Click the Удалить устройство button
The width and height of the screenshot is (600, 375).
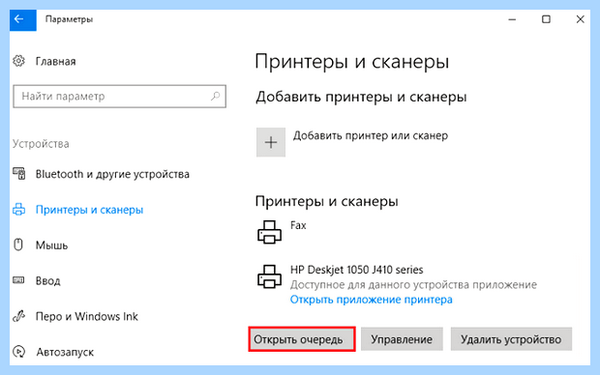pos(511,339)
